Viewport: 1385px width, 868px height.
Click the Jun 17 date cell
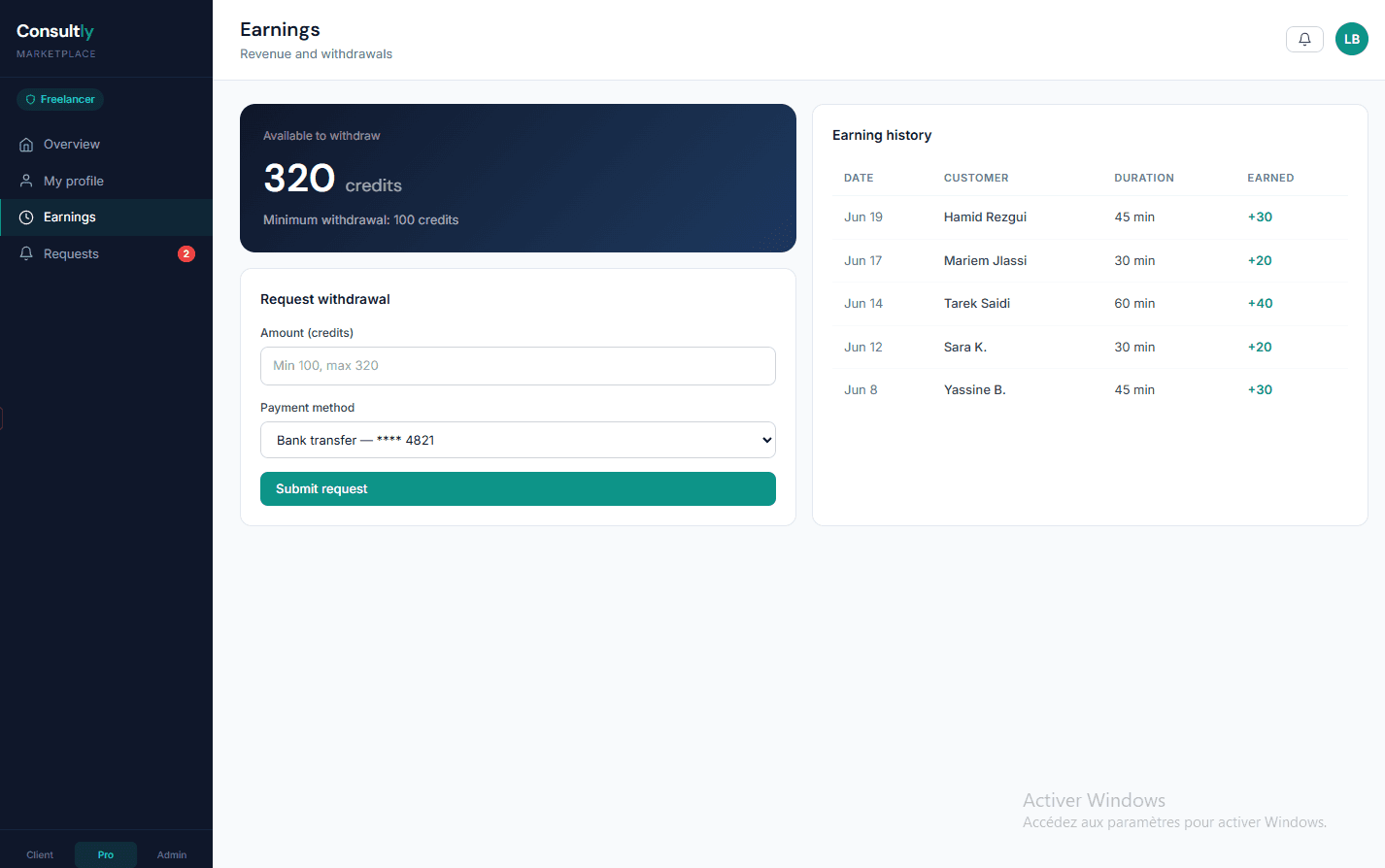863,260
